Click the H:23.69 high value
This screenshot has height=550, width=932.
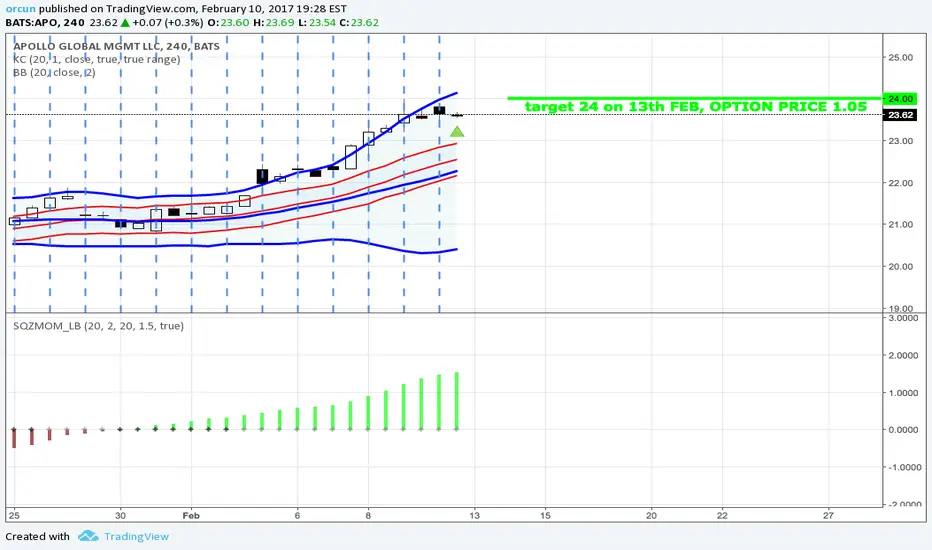click(273, 23)
